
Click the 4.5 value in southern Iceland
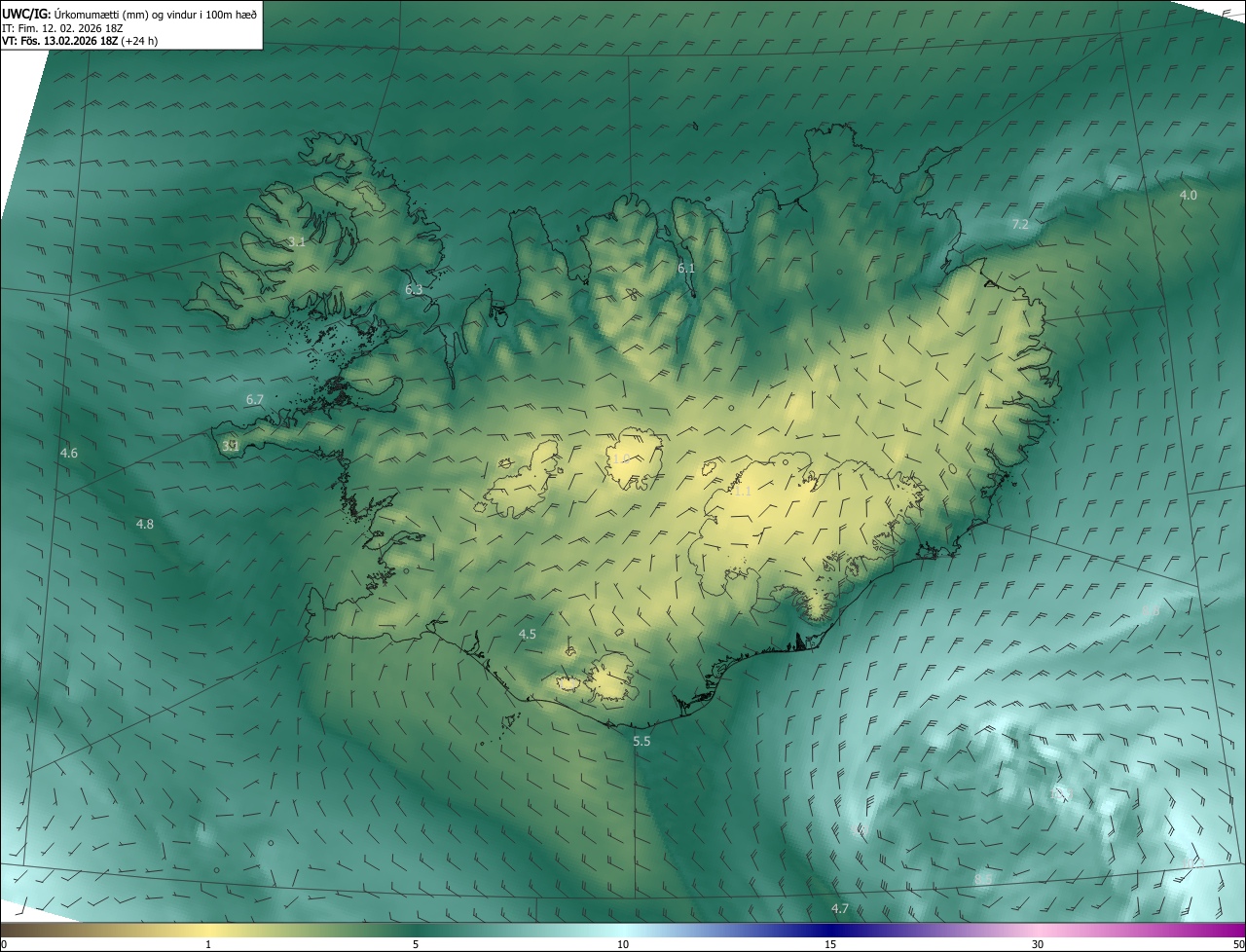click(527, 634)
